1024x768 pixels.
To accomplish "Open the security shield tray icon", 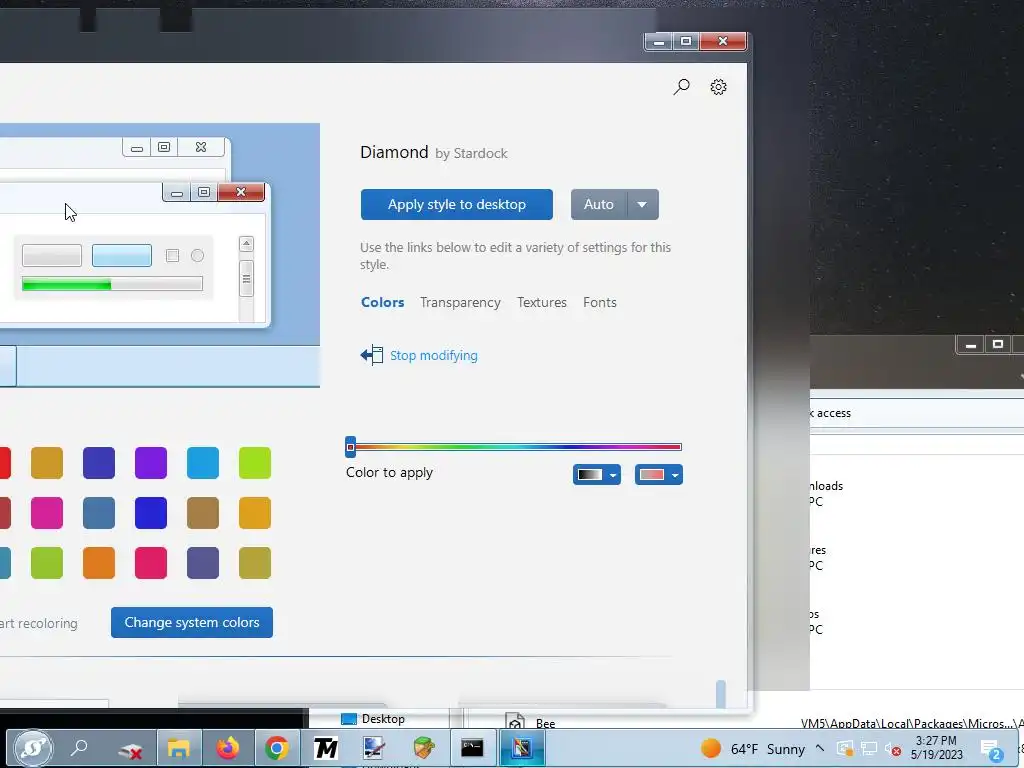I will (845, 749).
